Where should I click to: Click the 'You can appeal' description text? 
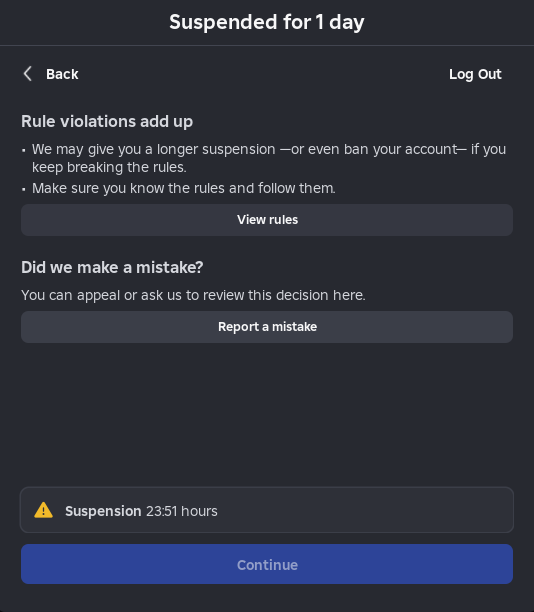point(193,295)
